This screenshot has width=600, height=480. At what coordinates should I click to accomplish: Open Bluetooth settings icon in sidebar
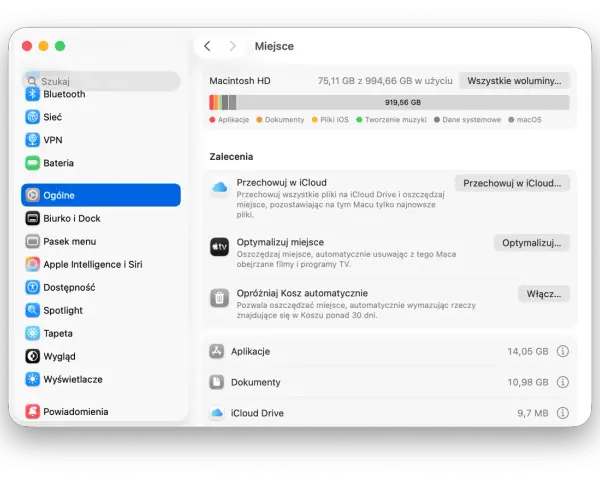click(33, 94)
